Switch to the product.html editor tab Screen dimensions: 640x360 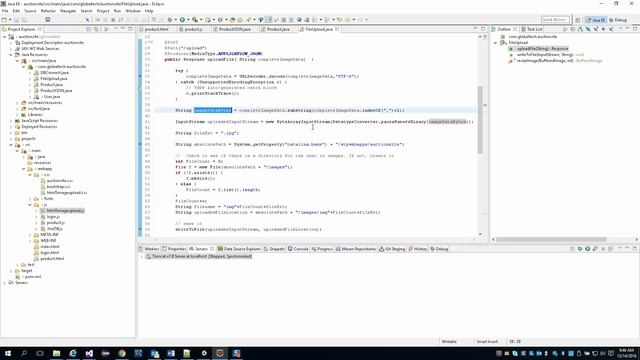point(156,29)
